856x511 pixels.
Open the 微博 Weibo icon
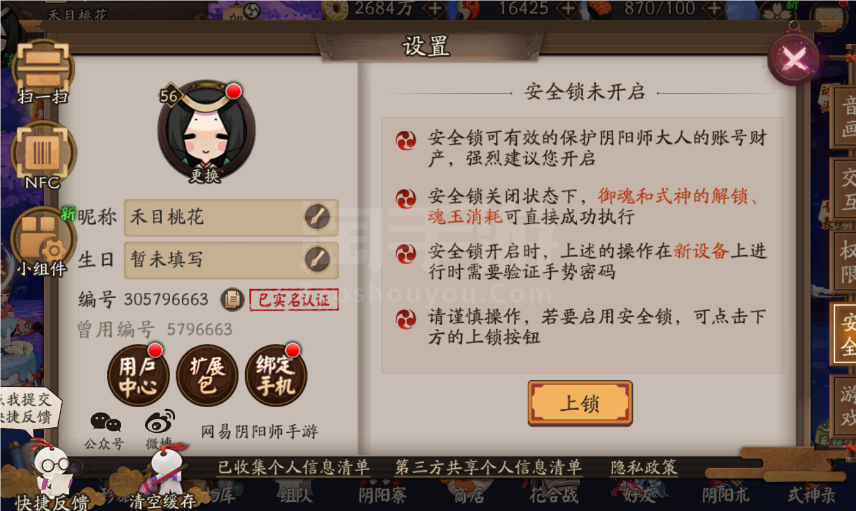159,429
